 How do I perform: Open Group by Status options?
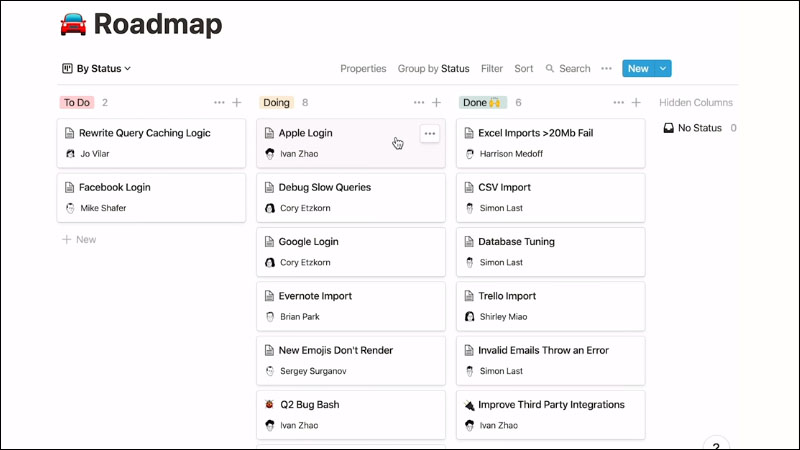(433, 69)
